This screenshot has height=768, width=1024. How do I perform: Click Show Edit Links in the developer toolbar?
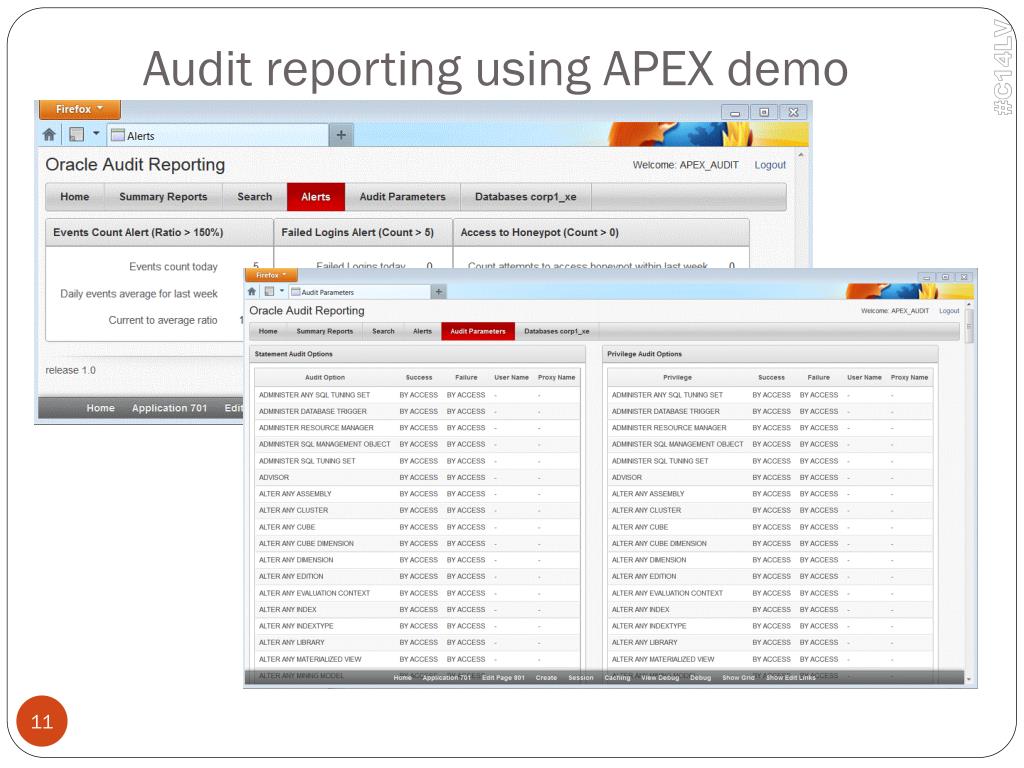[790, 677]
